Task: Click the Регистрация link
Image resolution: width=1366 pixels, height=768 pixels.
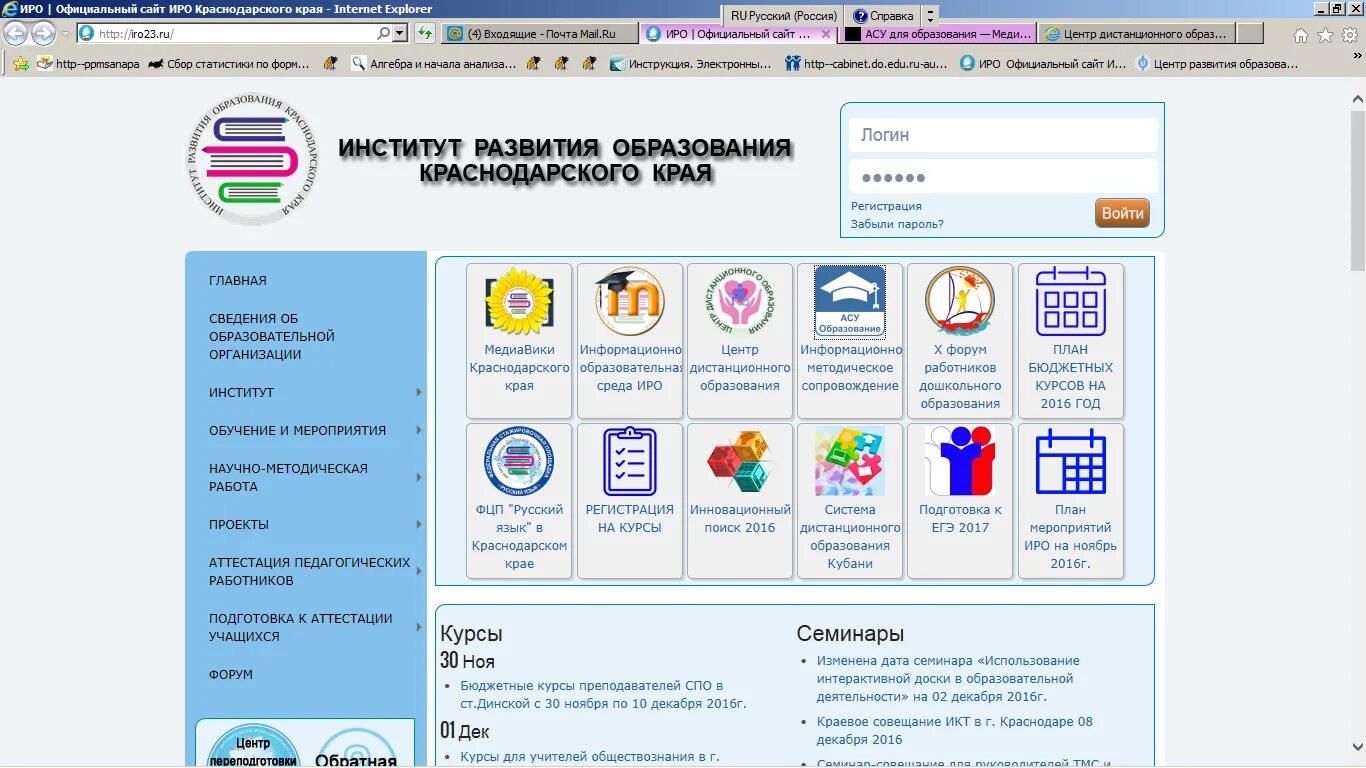Action: tap(886, 206)
